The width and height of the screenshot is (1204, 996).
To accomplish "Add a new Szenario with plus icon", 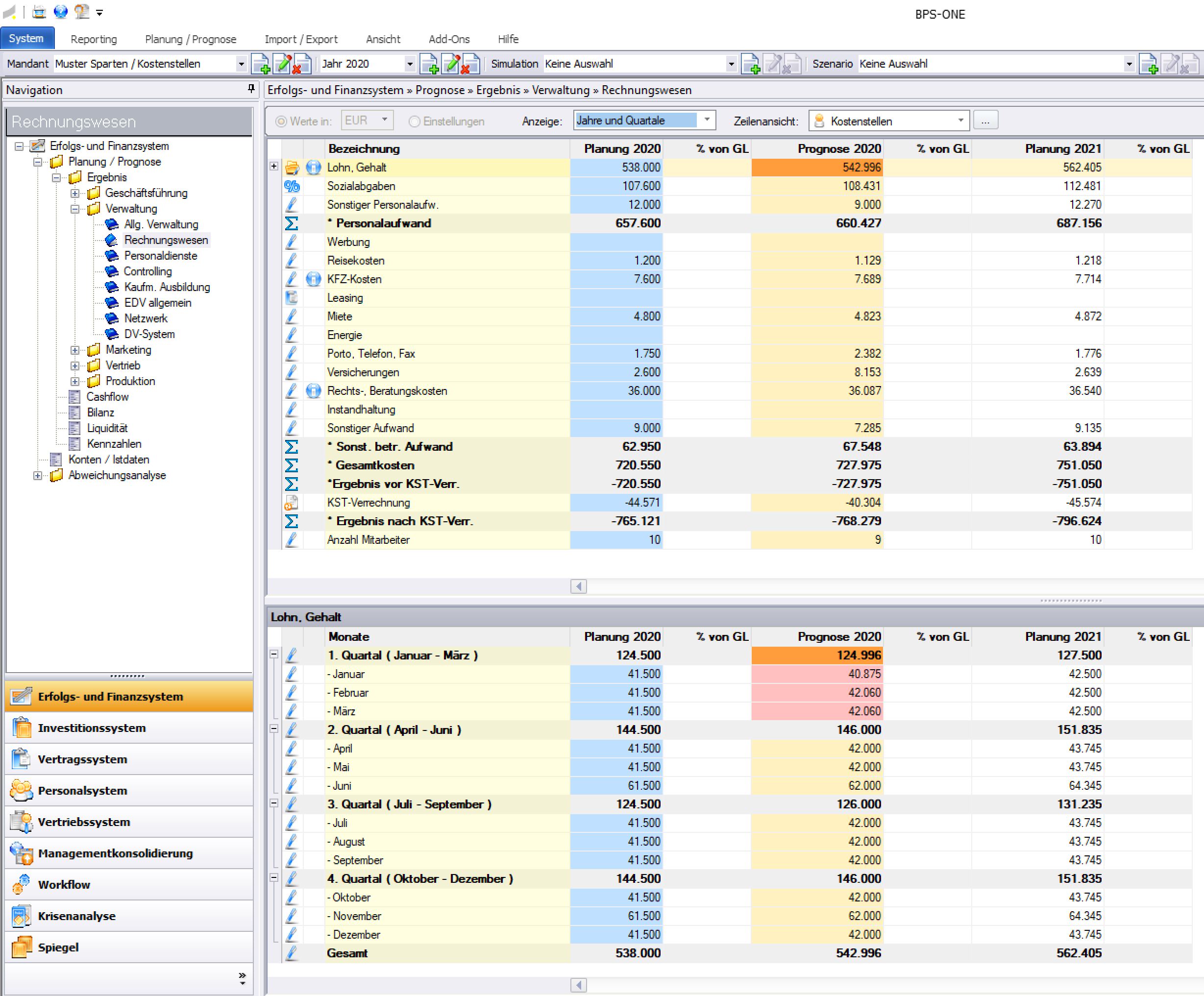I will point(1149,64).
